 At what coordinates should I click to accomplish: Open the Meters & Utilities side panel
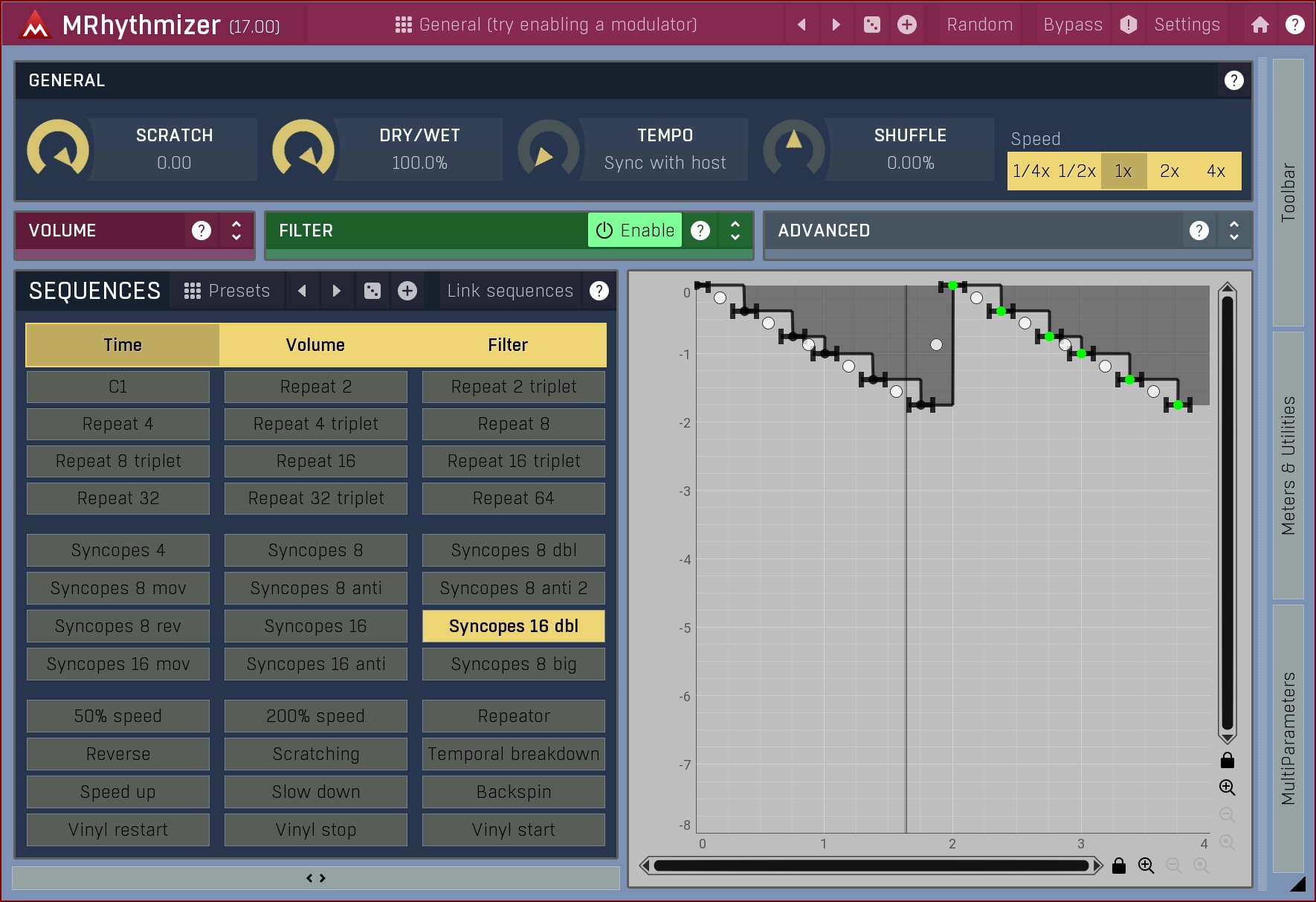pos(1288,466)
